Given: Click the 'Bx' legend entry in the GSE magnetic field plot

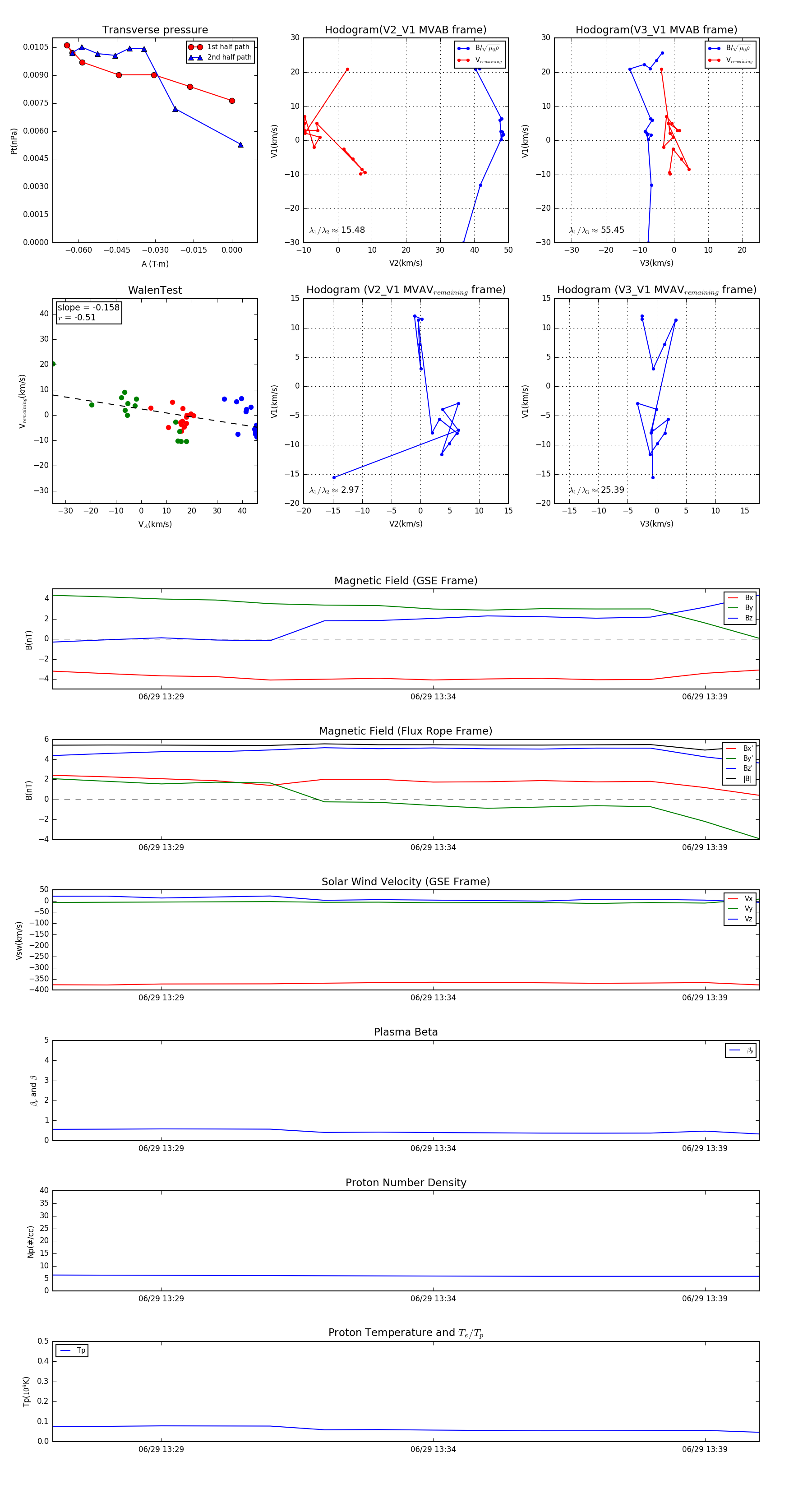Looking at the screenshot, I should tap(741, 598).
